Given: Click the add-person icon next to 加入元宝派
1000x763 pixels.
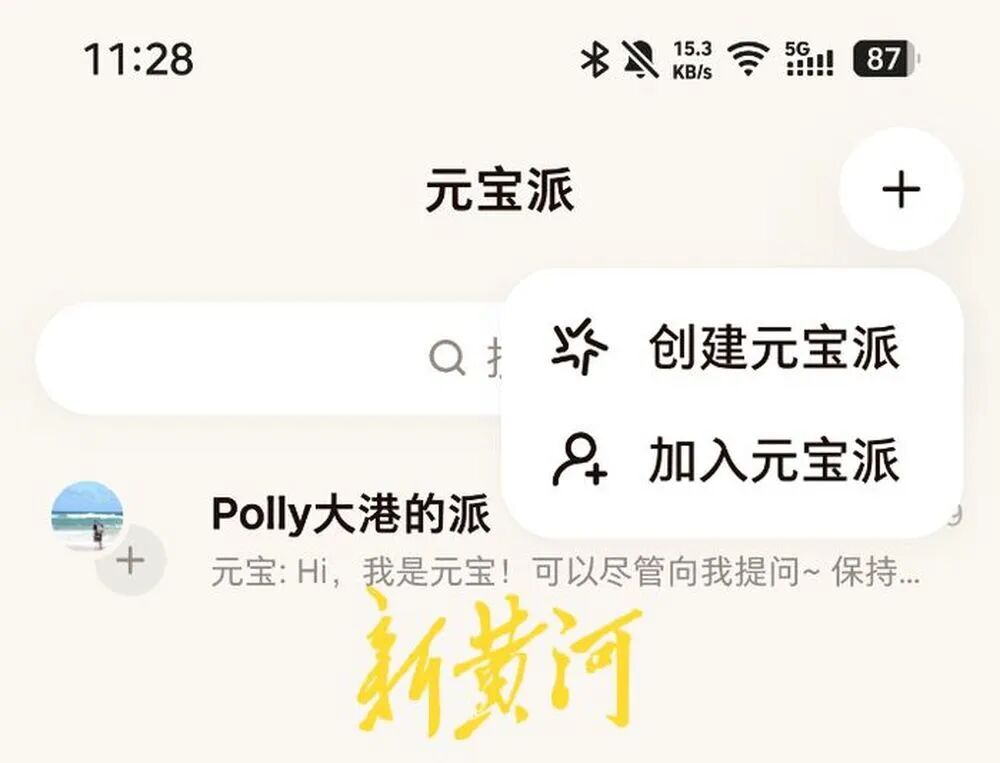Looking at the screenshot, I should [580, 460].
